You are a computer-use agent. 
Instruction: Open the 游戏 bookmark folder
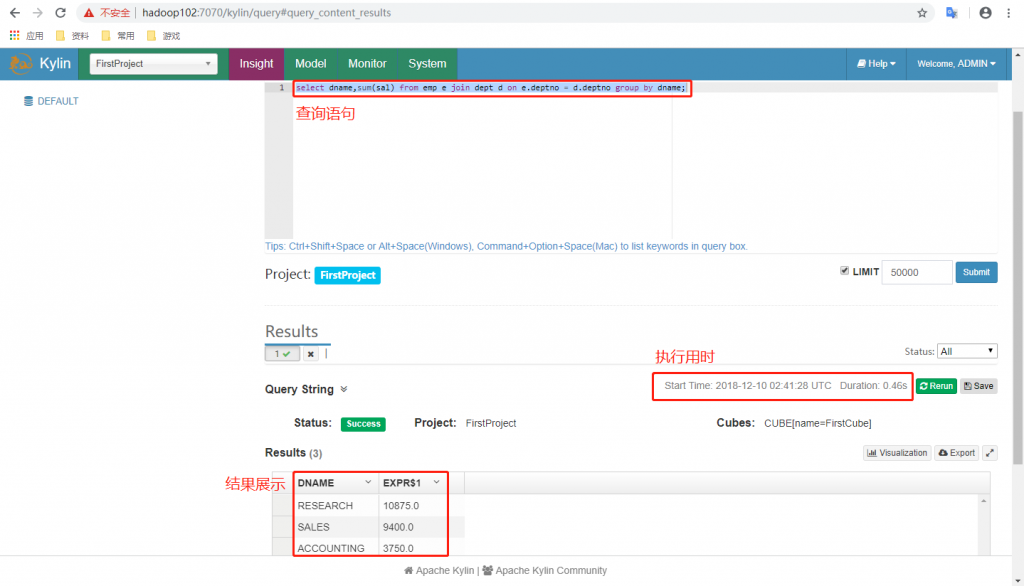click(x=164, y=35)
